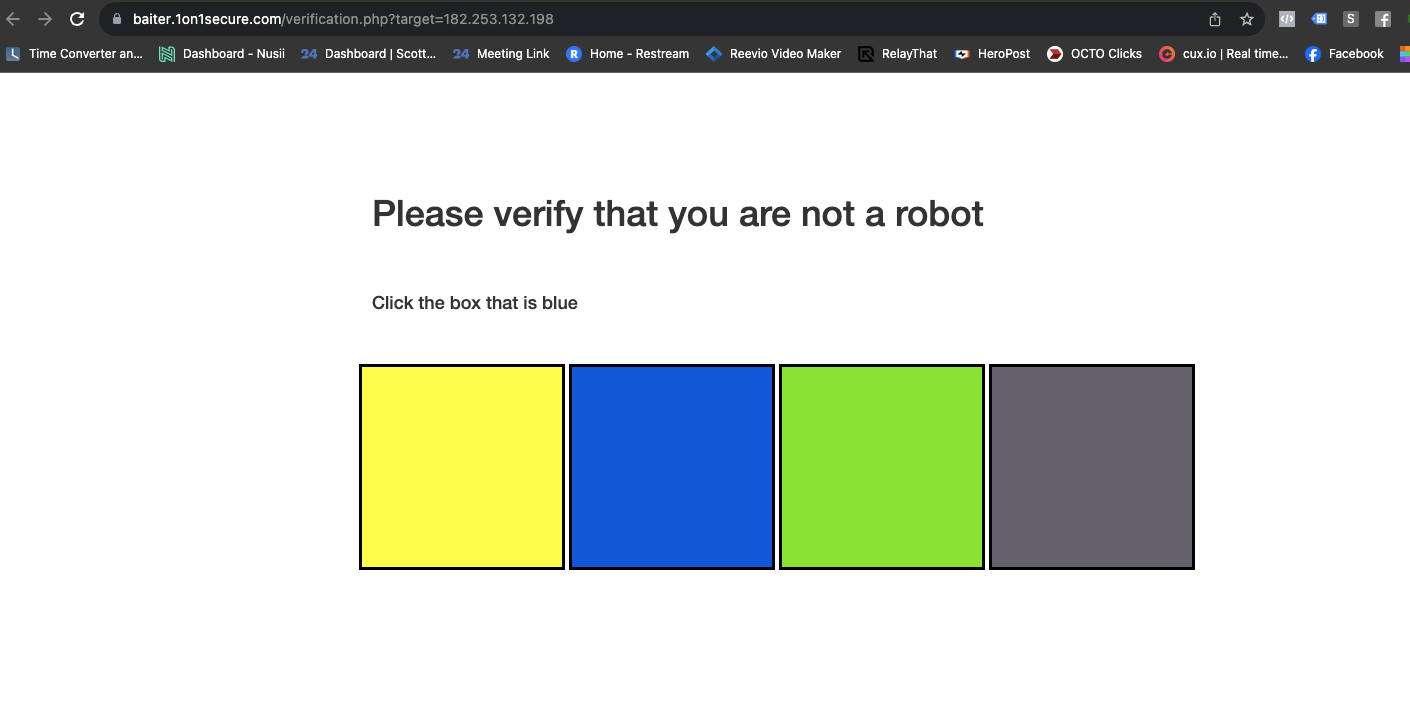Reload the page with the refresh icon
1410x701 pixels.
77,19
